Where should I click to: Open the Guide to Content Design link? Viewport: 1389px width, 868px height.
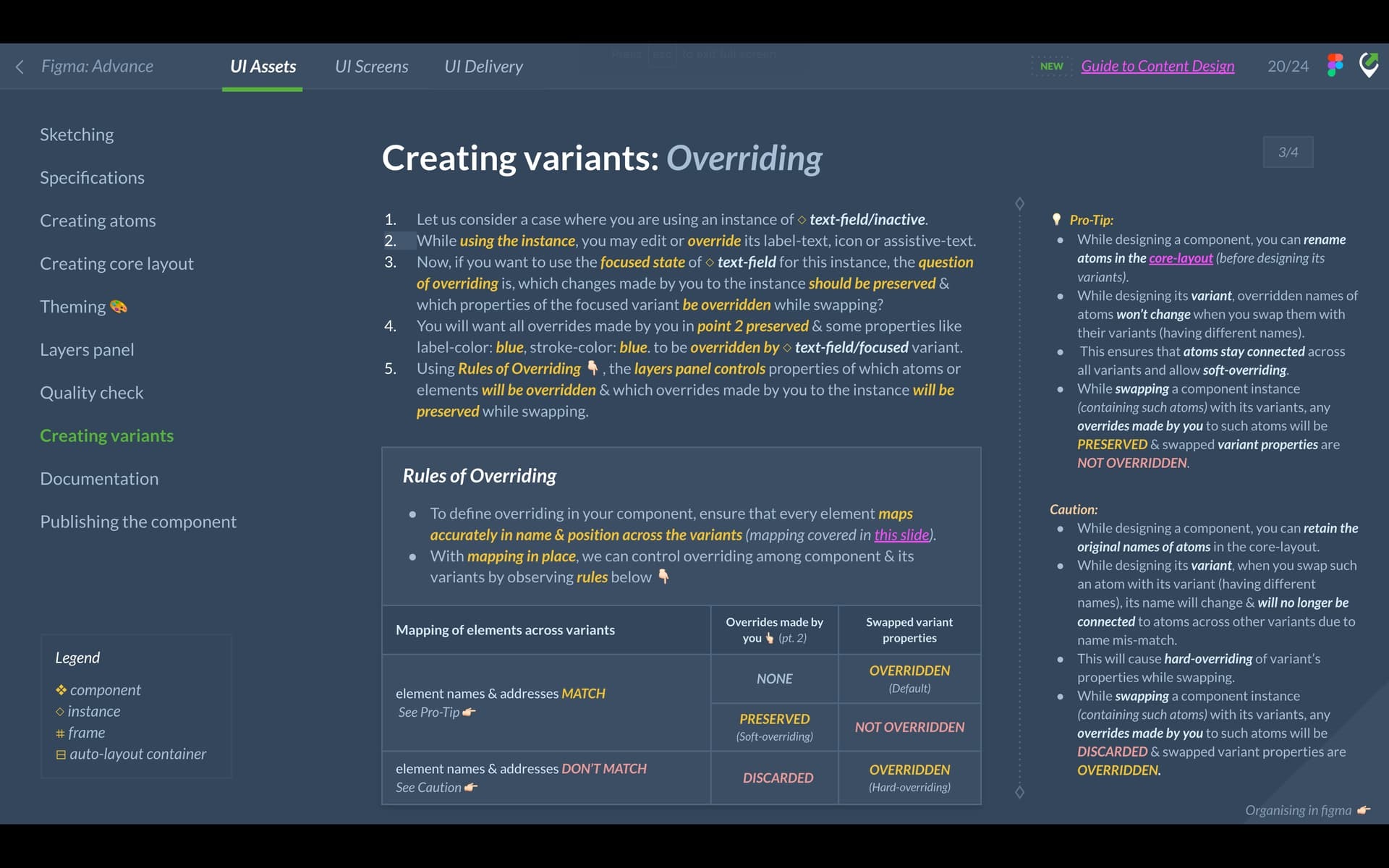(1158, 65)
